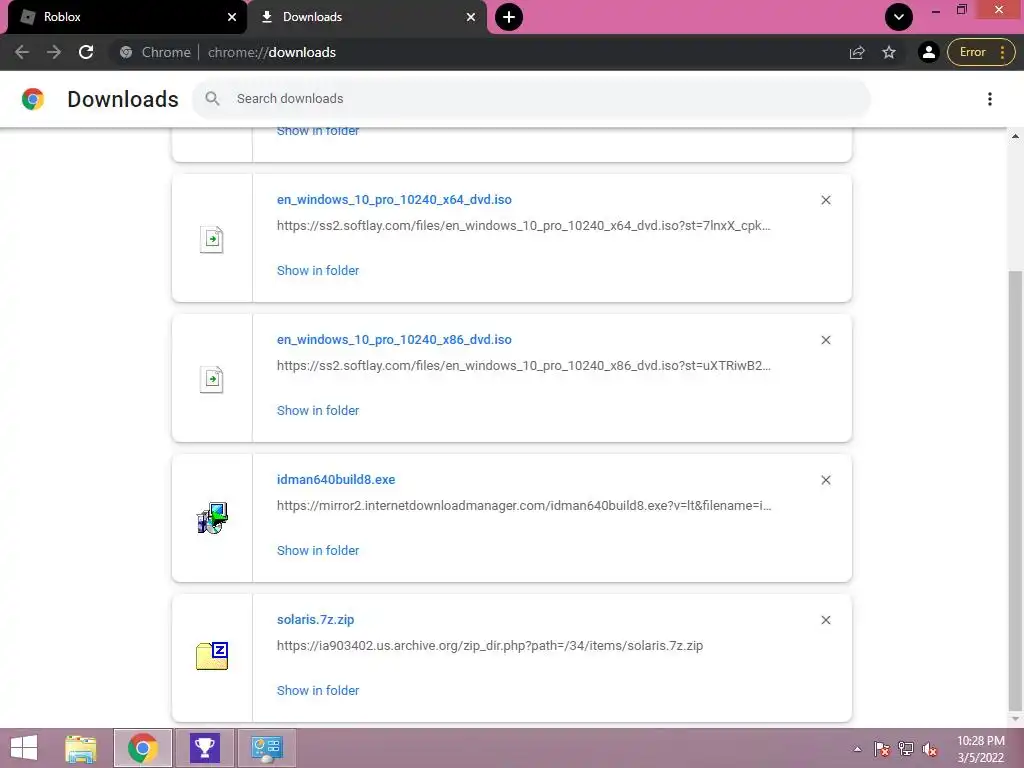The height and width of the screenshot is (768, 1024).
Task: Open File Explorer from the taskbar
Action: coord(81,748)
